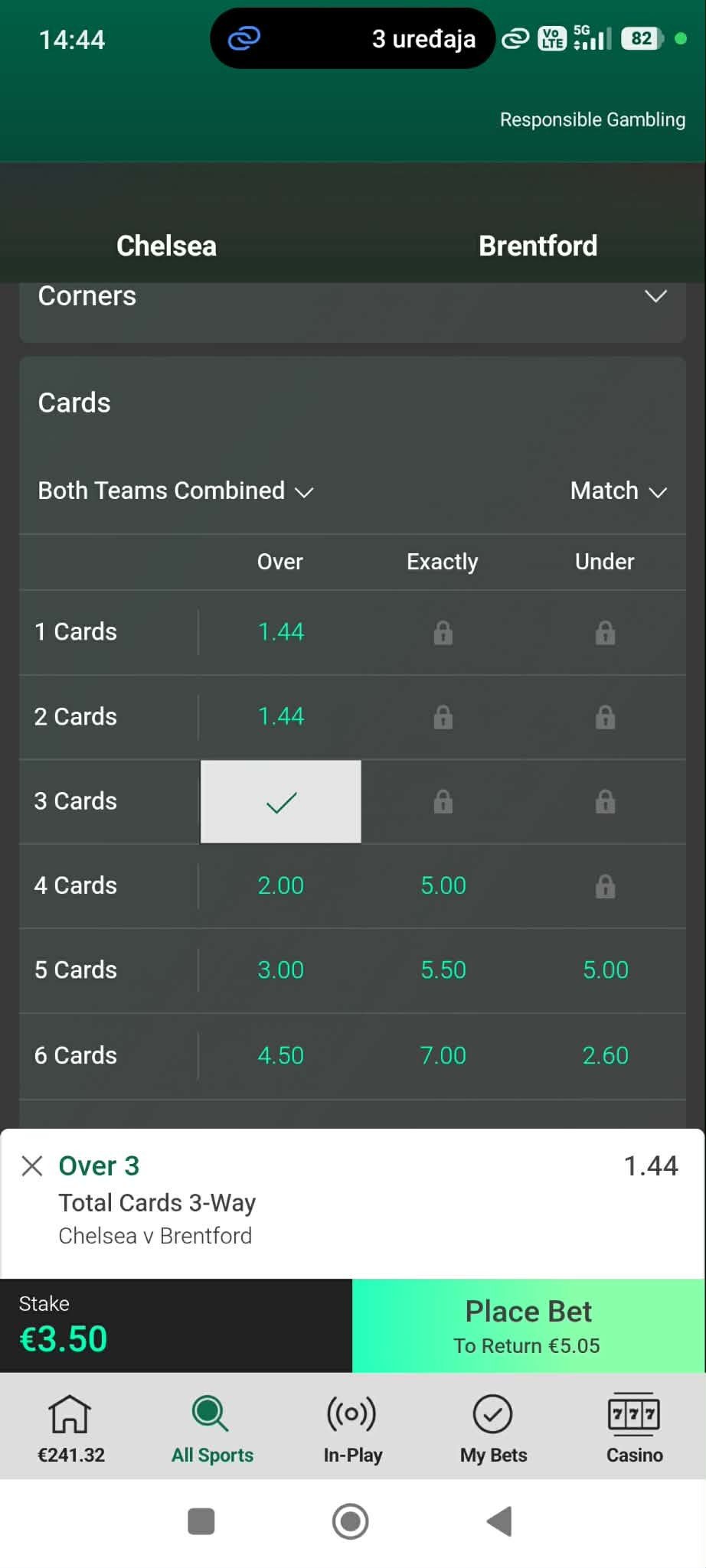Open the In-Play live icon
Viewport: 706px width, 1568px height.
point(352,1413)
